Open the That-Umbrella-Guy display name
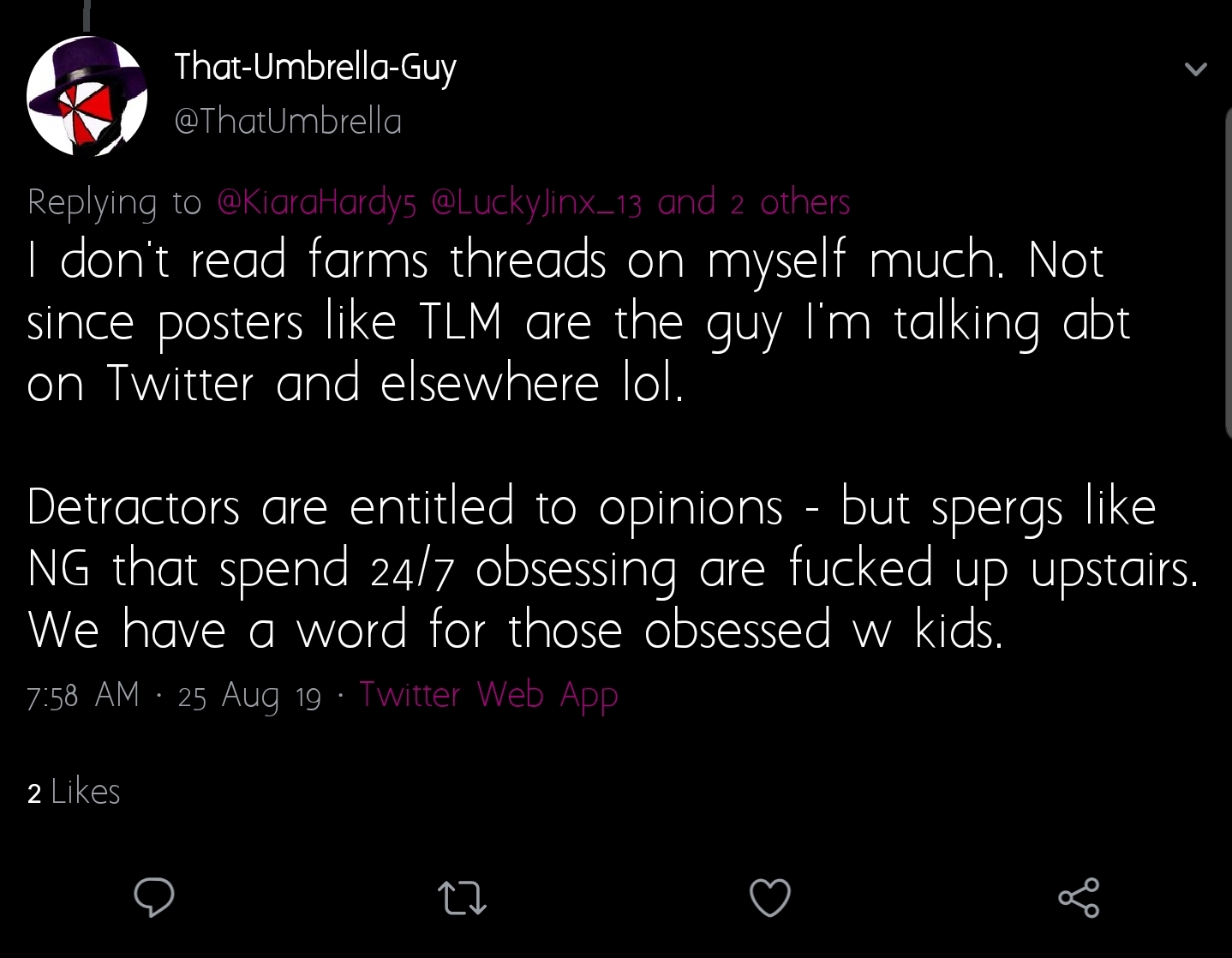The height and width of the screenshot is (958, 1232). [315, 67]
